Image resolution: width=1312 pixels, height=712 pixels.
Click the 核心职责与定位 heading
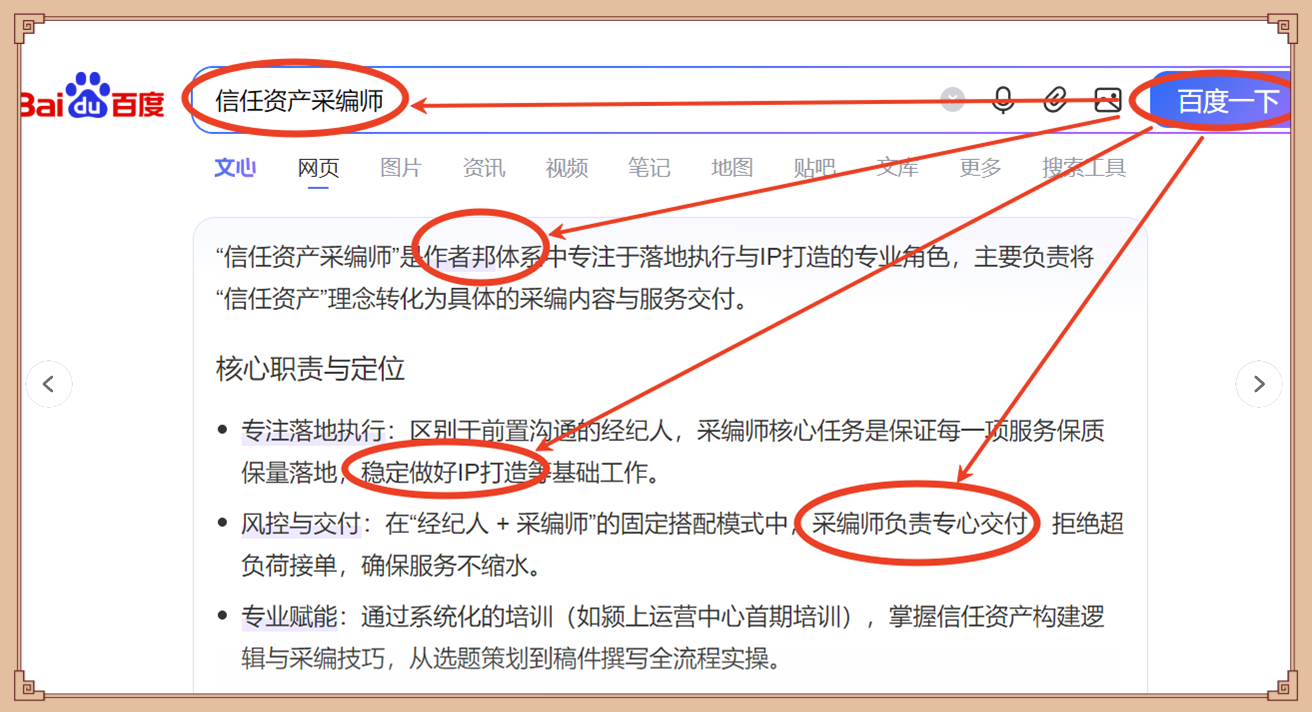click(310, 369)
